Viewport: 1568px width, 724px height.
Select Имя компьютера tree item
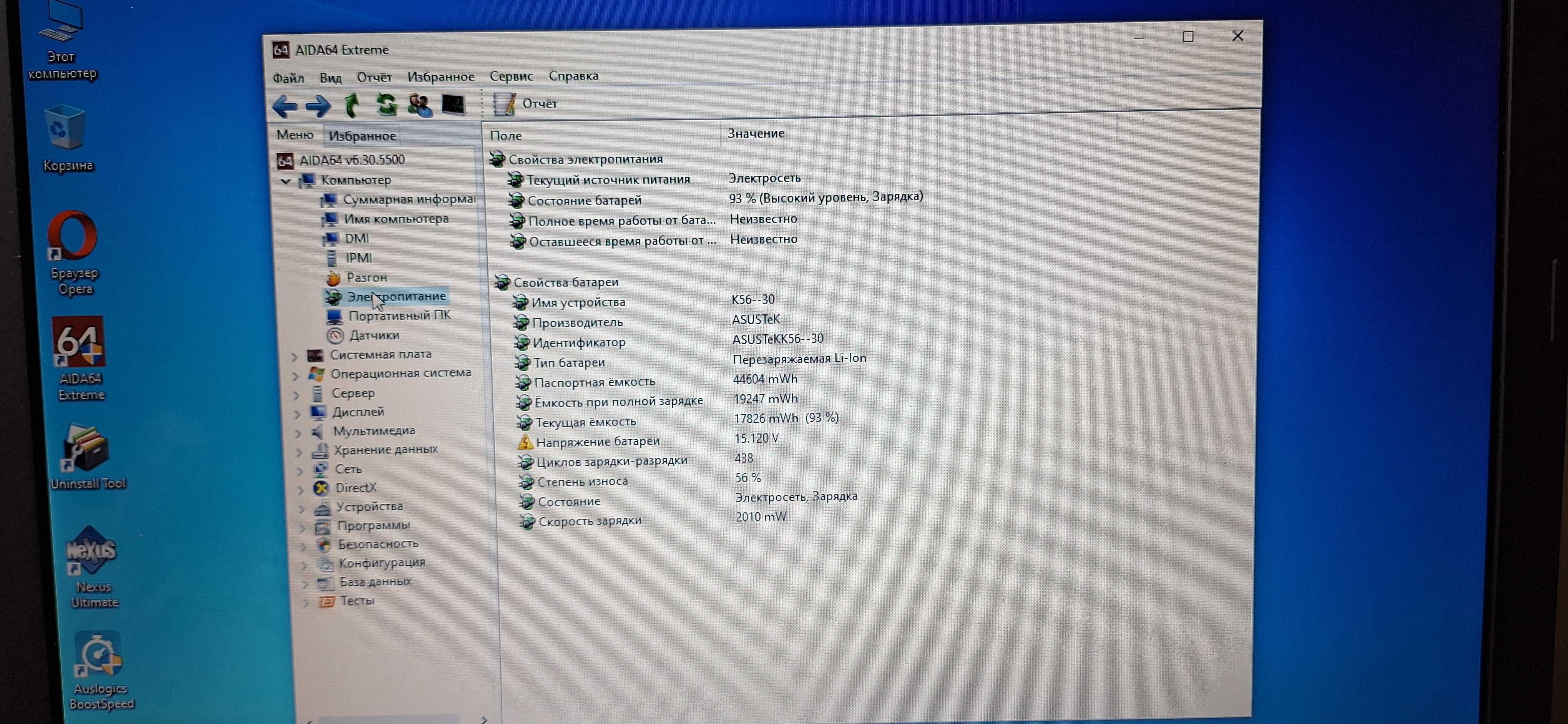coord(385,218)
